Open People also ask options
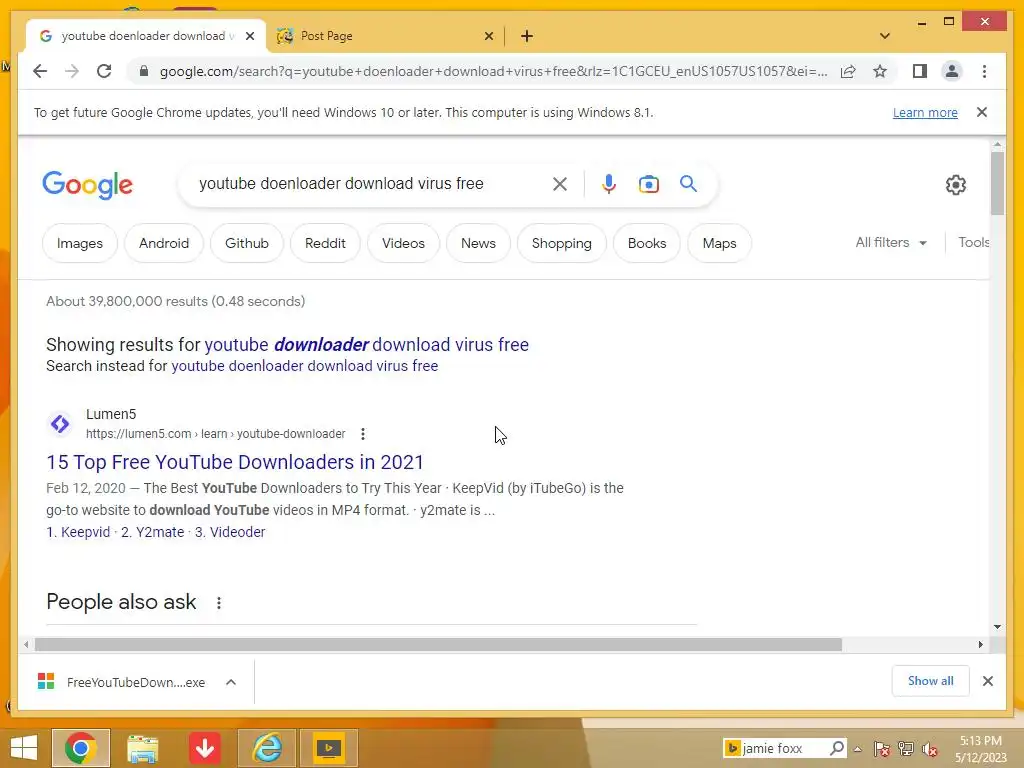The height and width of the screenshot is (768, 1024). tap(219, 603)
